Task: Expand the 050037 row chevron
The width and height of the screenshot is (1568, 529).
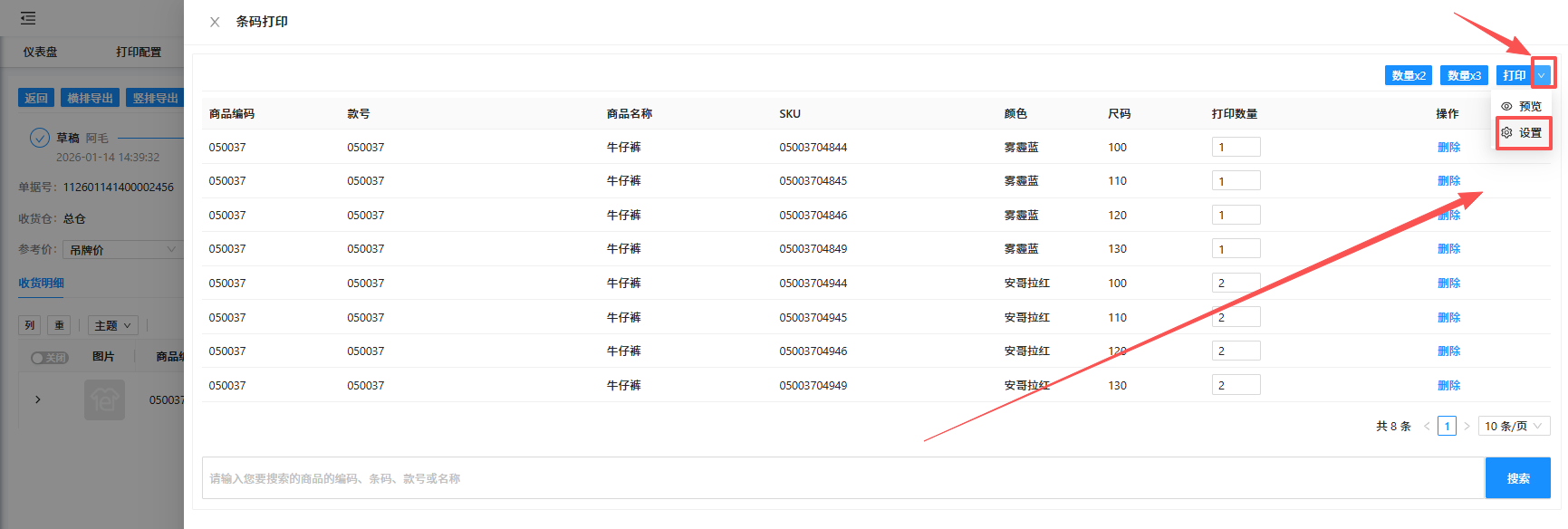Action: coord(37,399)
